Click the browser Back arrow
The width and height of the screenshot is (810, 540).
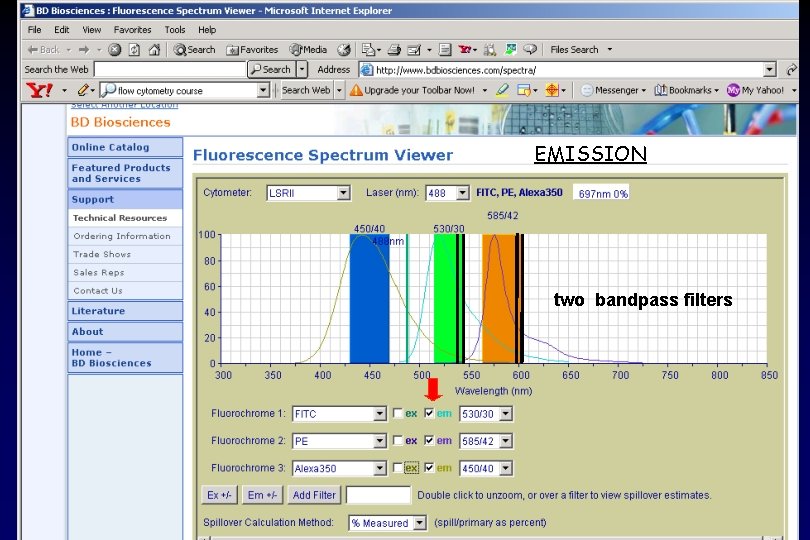point(33,50)
